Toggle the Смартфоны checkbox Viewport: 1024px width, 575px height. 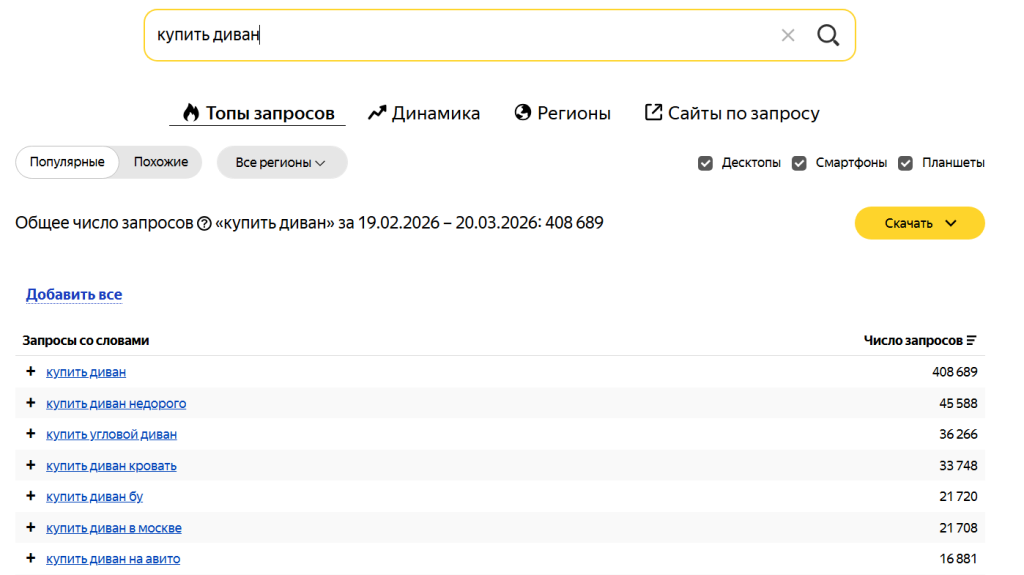(x=799, y=163)
